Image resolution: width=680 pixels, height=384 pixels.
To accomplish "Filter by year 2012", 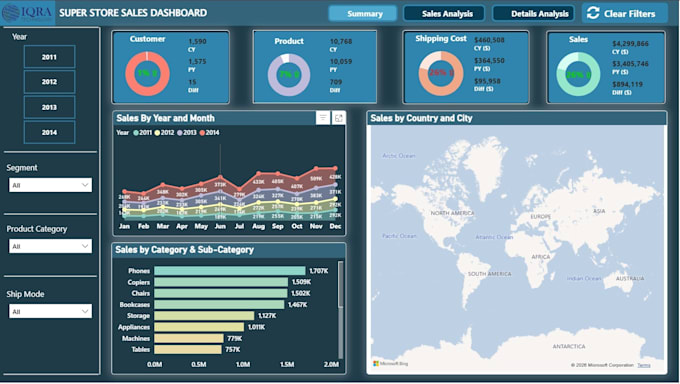I will pos(49,82).
